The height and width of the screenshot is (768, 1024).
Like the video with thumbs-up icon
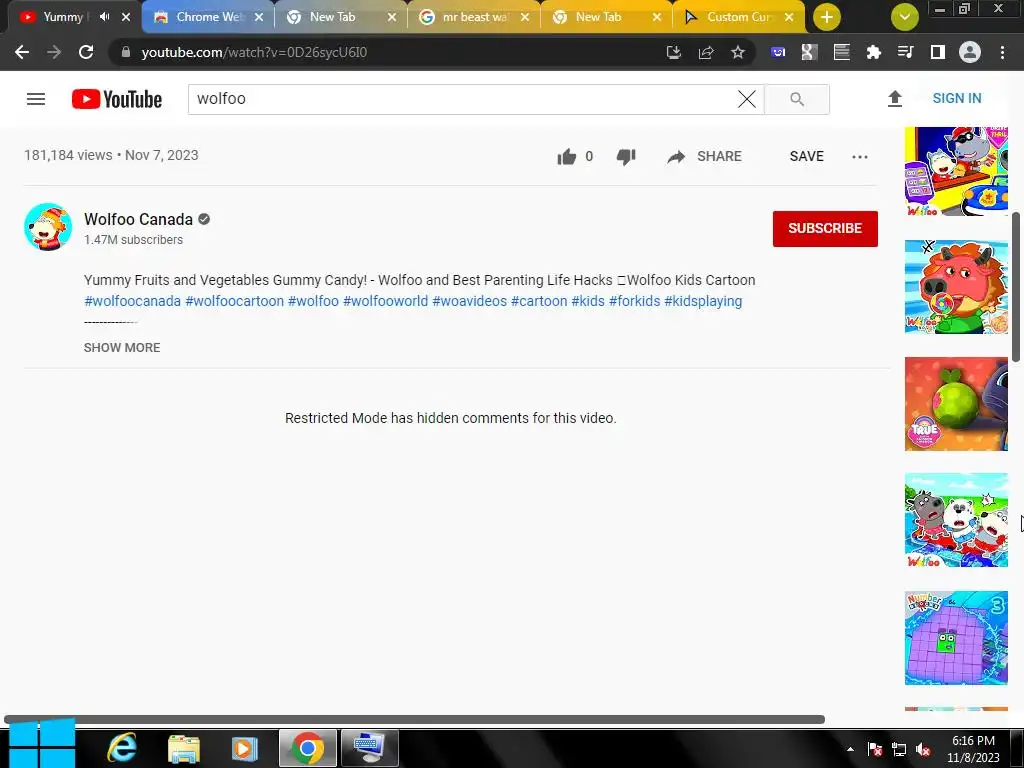point(567,157)
